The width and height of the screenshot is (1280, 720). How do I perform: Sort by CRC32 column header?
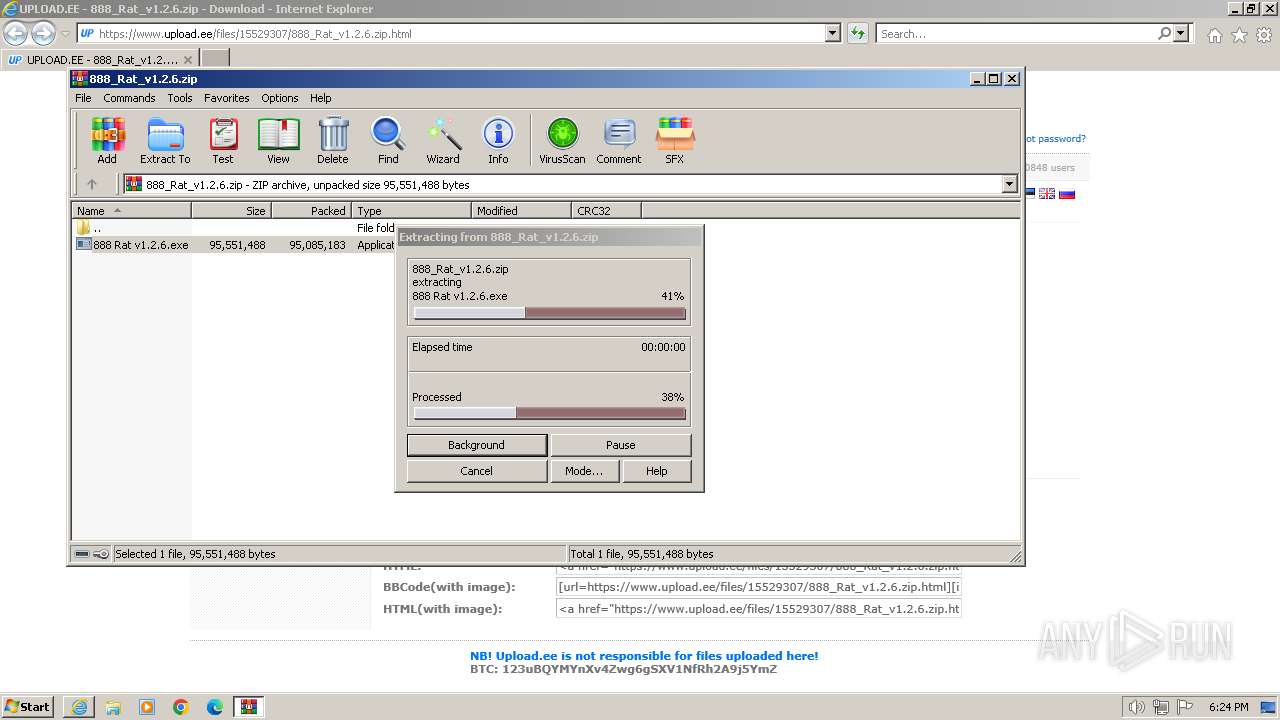pyautogui.click(x=607, y=211)
